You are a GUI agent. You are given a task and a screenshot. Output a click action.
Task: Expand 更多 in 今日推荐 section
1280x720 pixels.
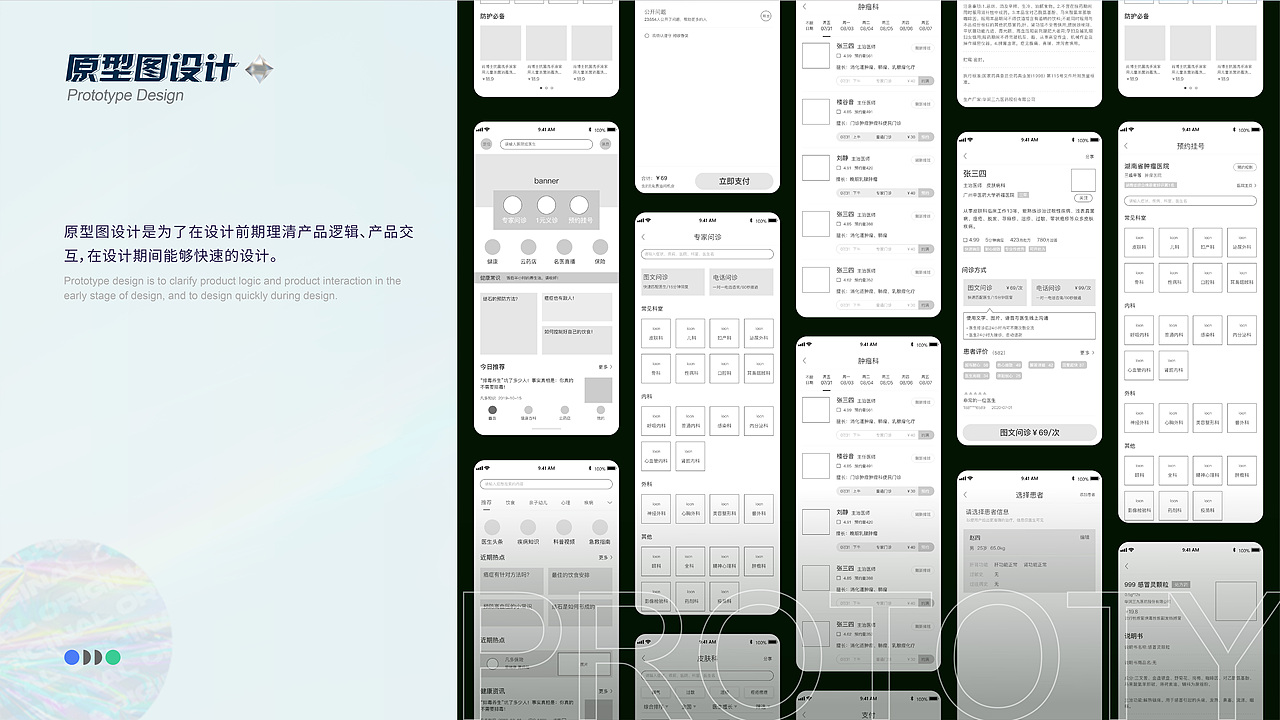605,367
